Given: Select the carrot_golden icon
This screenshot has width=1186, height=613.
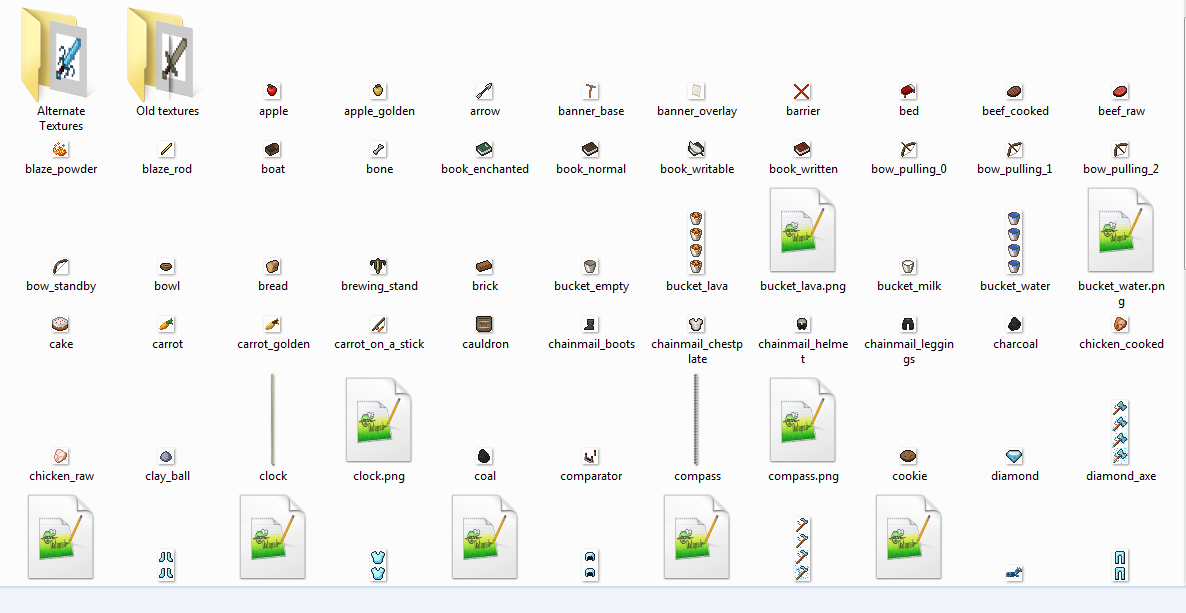Looking at the screenshot, I should coord(272,324).
